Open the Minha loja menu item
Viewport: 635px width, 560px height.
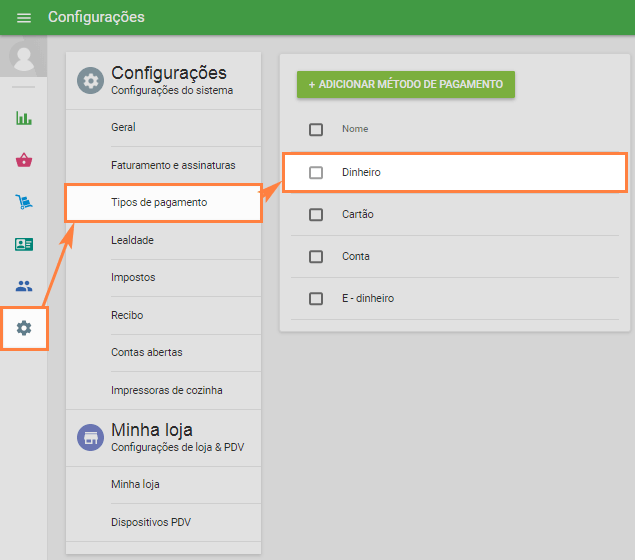coord(164,485)
